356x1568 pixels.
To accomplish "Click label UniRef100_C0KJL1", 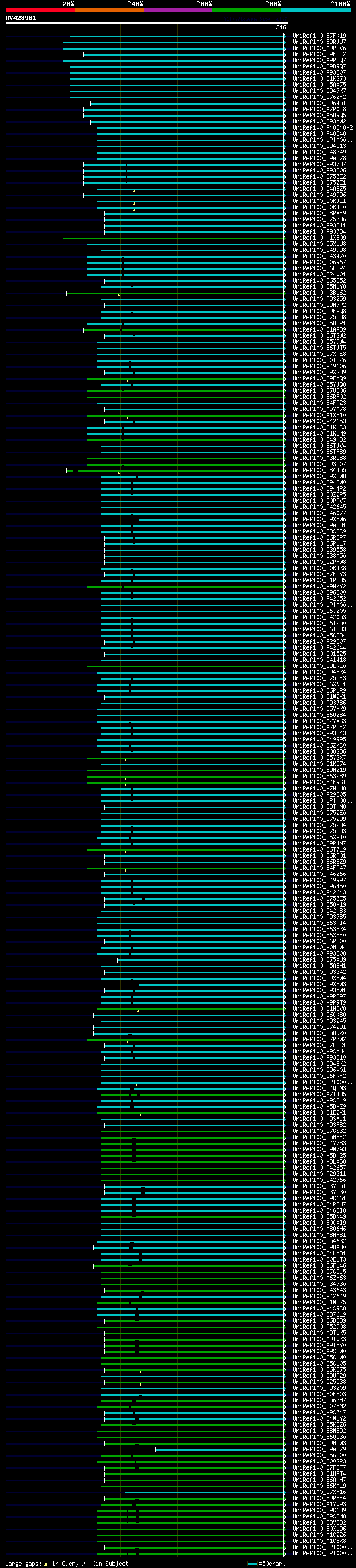I will (x=319, y=201).
